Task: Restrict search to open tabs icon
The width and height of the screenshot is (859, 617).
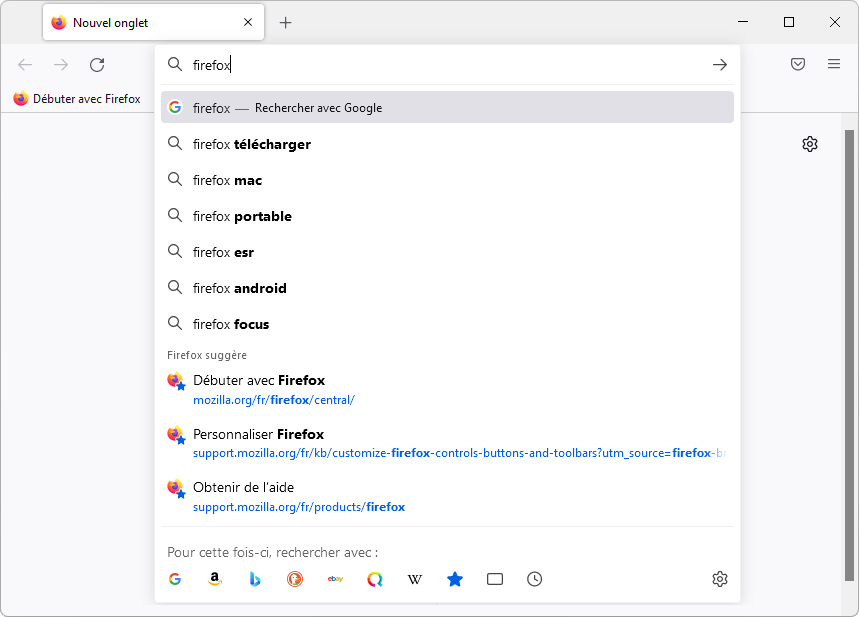Action: 495,579
